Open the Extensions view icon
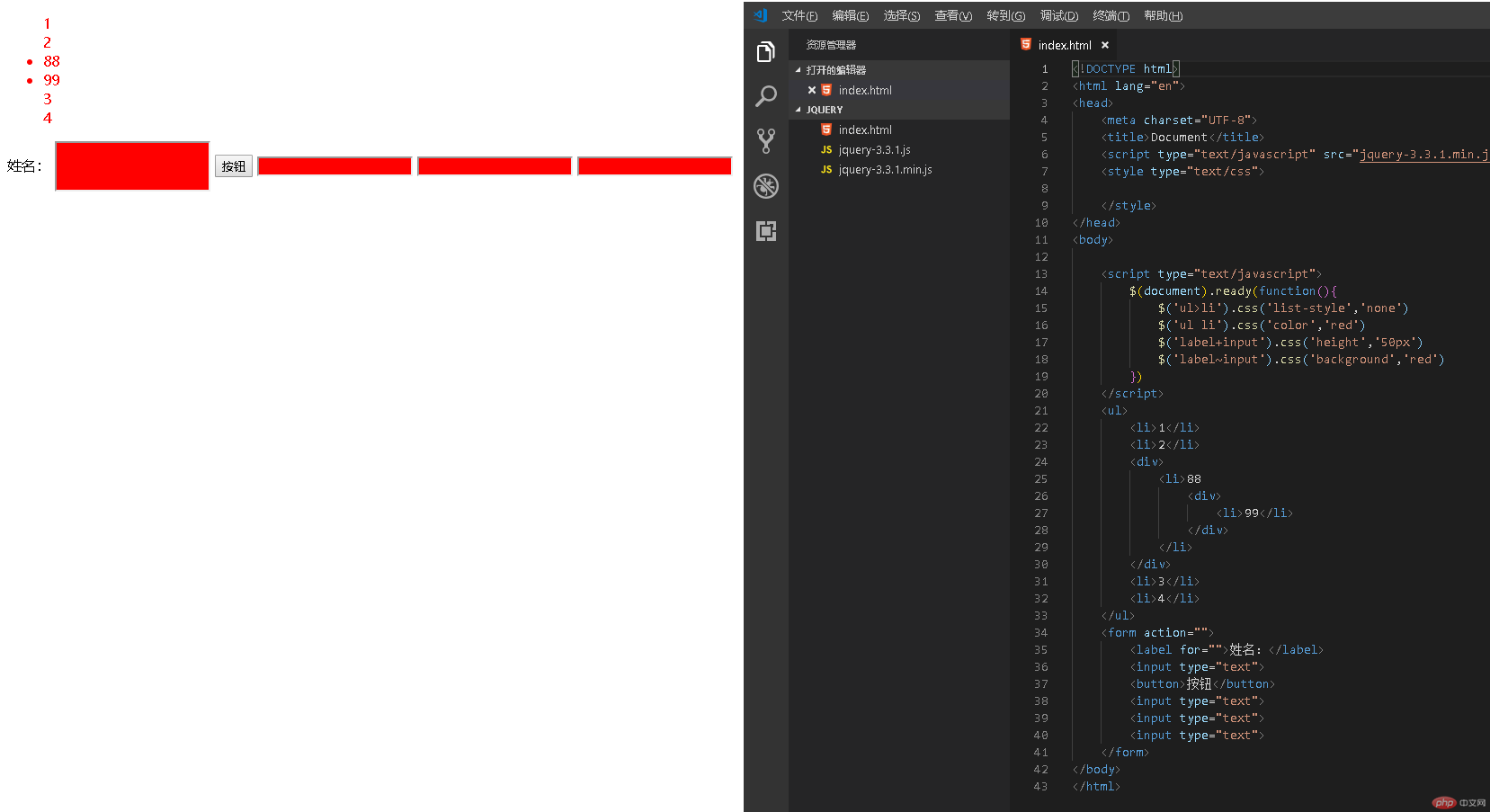This screenshot has height=812, width=1490. tap(765, 231)
